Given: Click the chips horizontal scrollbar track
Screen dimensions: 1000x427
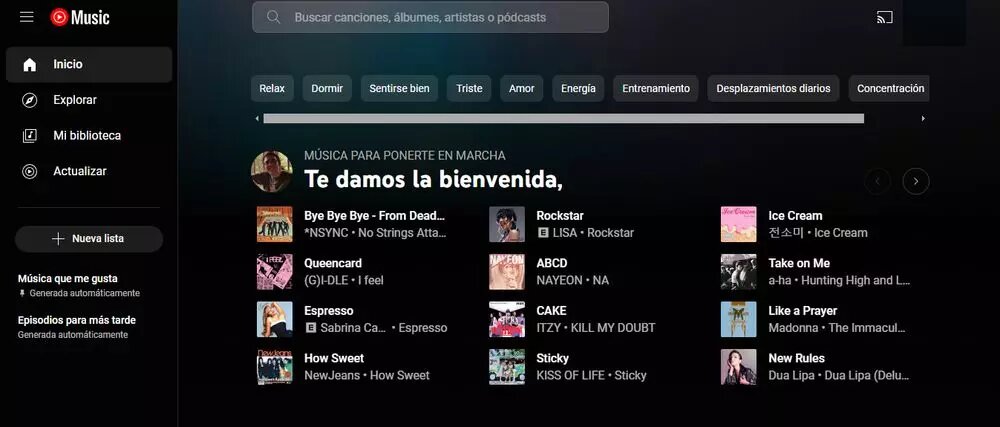Looking at the screenshot, I should click(x=564, y=119).
